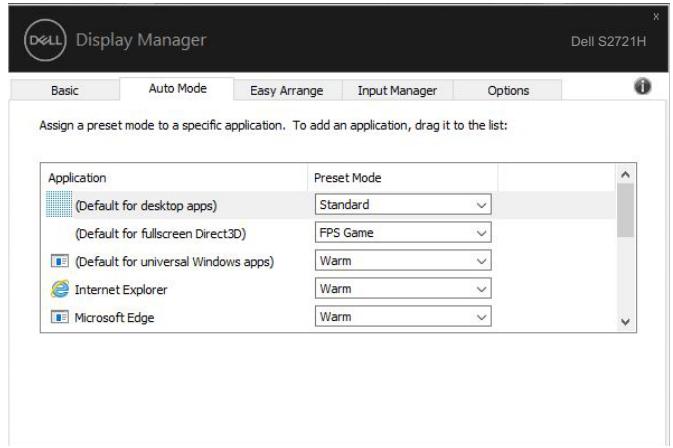Open the Options tab

click(x=508, y=91)
